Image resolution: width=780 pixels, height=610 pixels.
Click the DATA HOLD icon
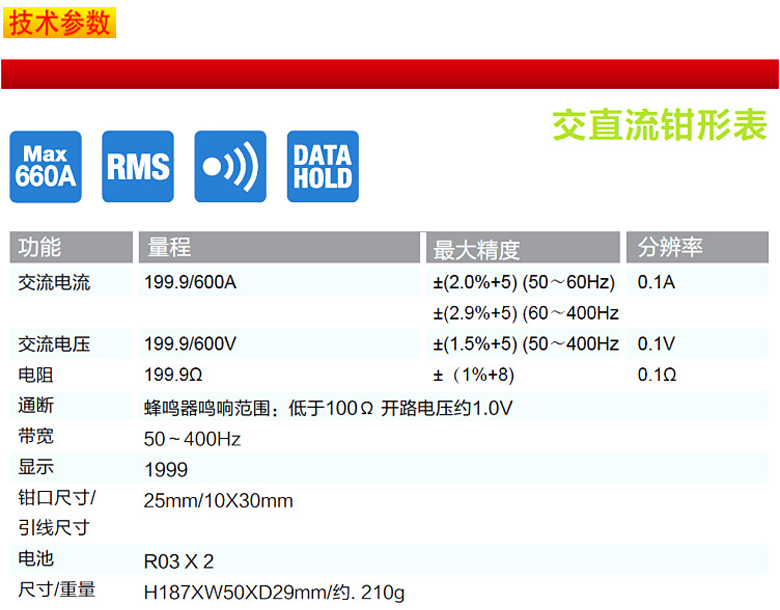(x=322, y=166)
